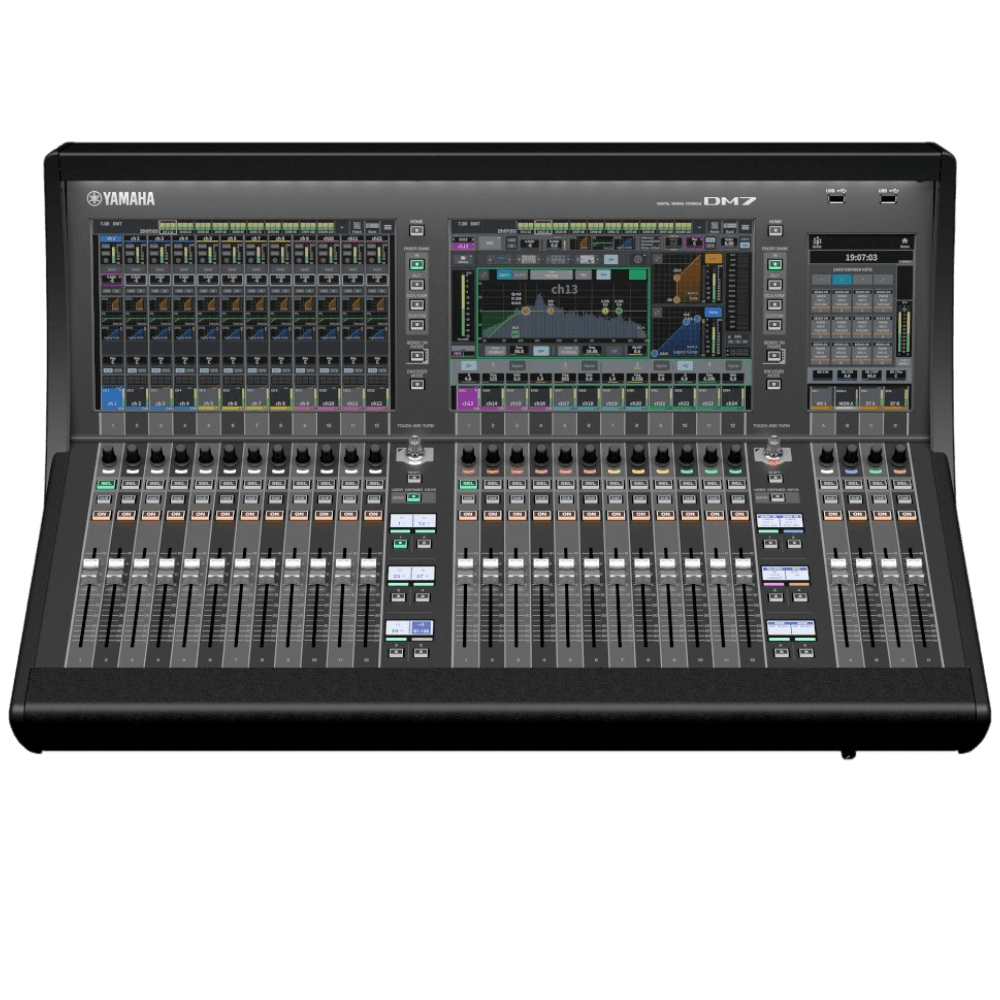Viewport: 1000px width, 1000px height.
Task: Tap the Patch icon on the left touchscreen
Action: [x=357, y=228]
